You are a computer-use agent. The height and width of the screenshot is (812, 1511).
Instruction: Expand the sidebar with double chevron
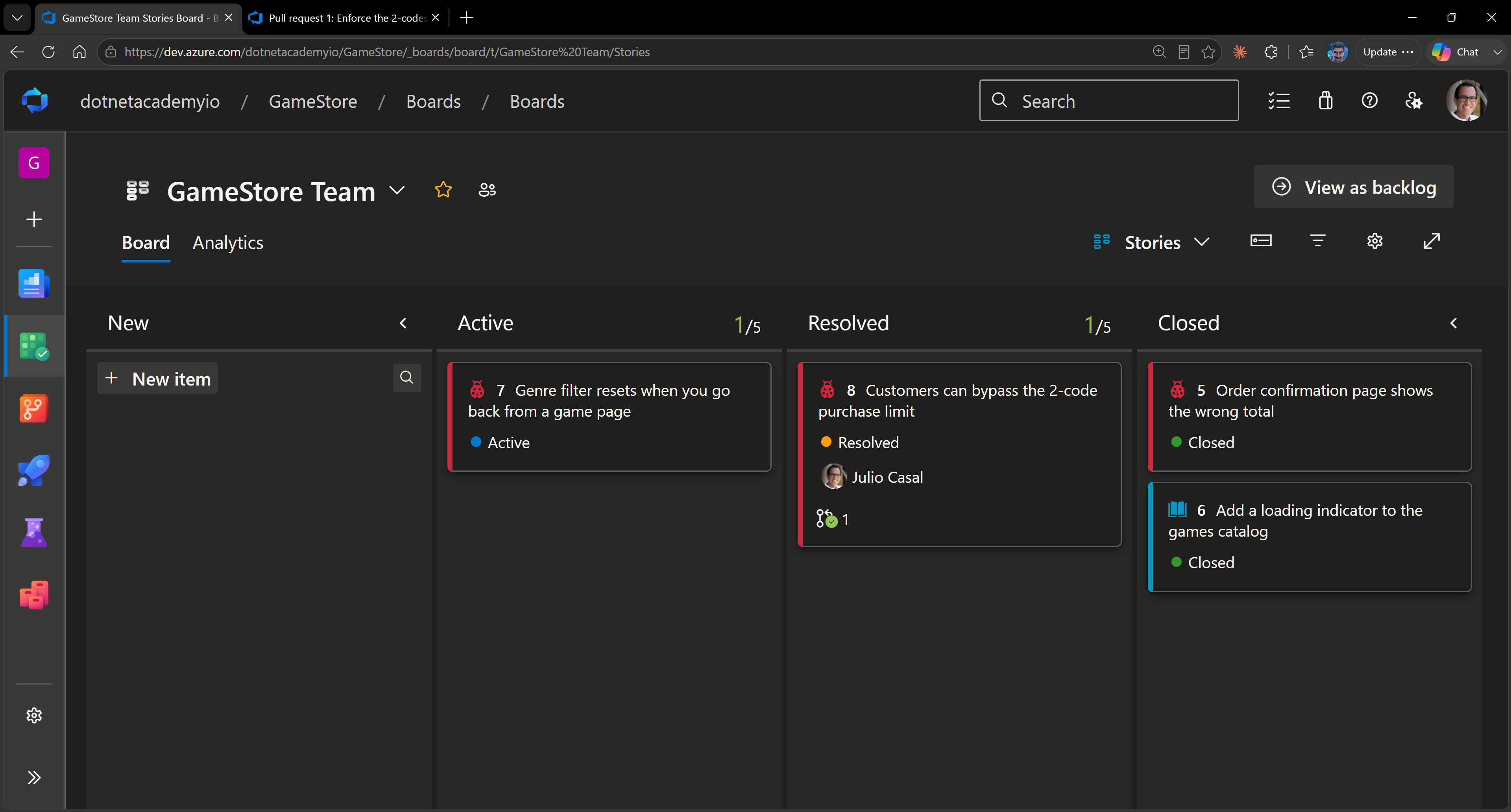[34, 777]
